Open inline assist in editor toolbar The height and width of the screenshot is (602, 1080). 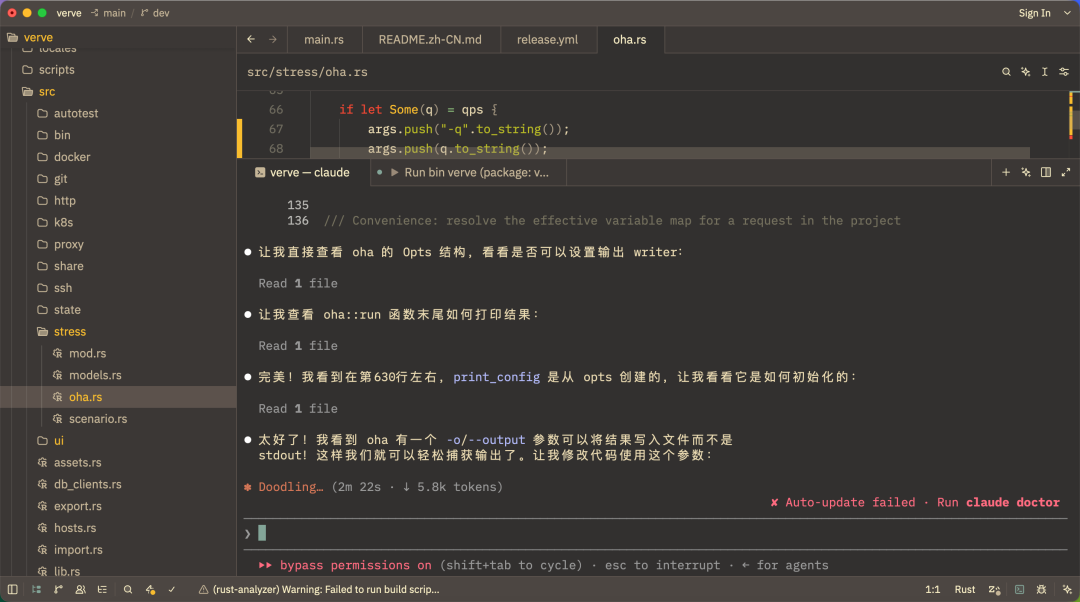point(1026,72)
